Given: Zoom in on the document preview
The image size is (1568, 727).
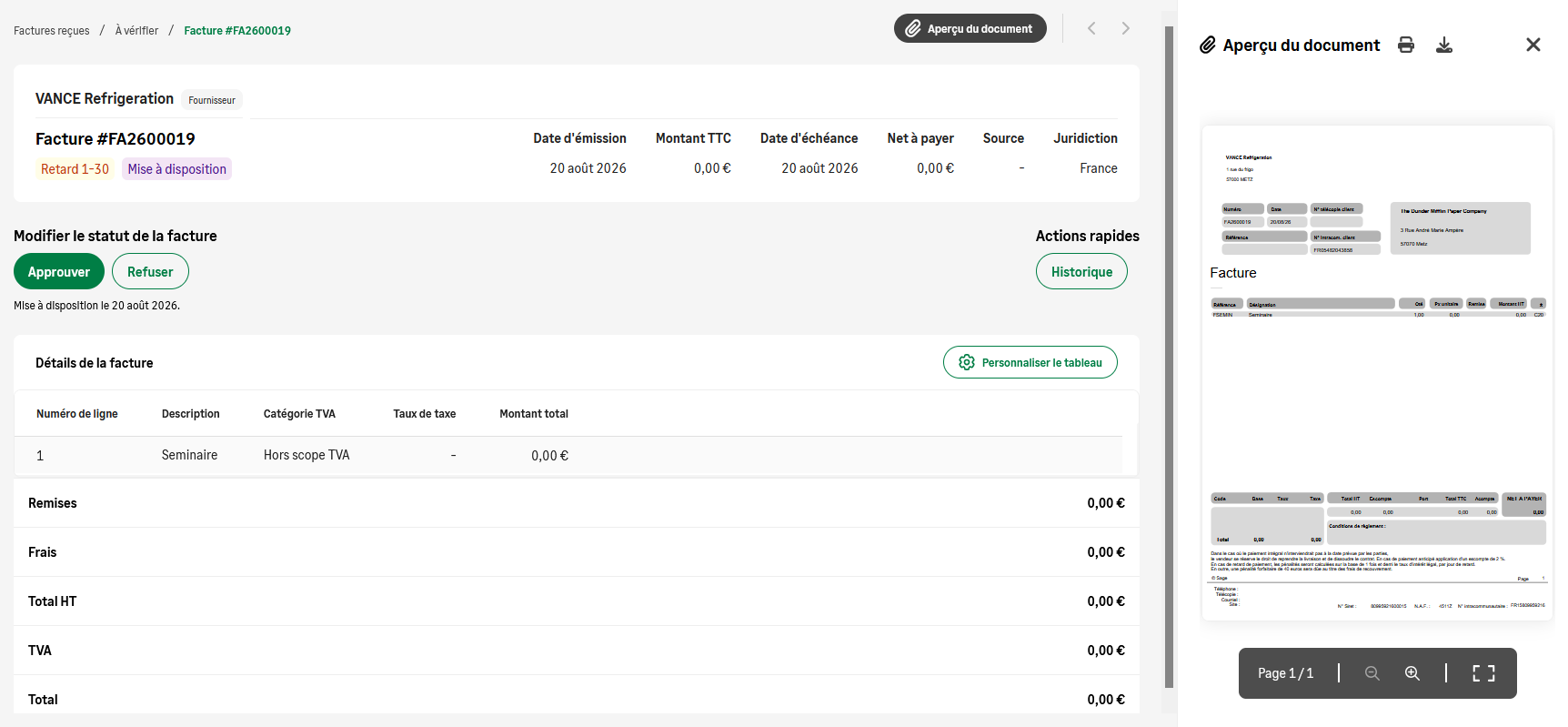Looking at the screenshot, I should click(1412, 673).
